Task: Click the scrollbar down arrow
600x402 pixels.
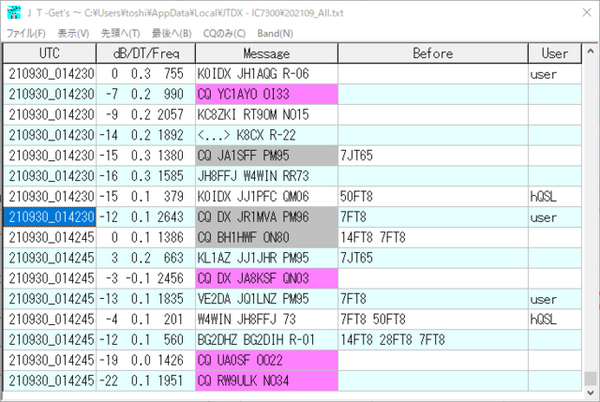Action: [590, 393]
